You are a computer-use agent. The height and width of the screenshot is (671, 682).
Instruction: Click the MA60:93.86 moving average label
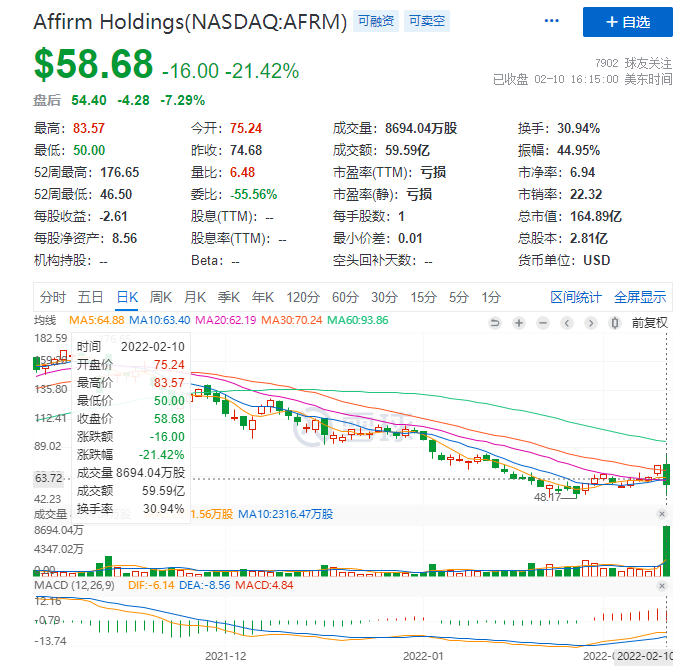pyautogui.click(x=358, y=320)
